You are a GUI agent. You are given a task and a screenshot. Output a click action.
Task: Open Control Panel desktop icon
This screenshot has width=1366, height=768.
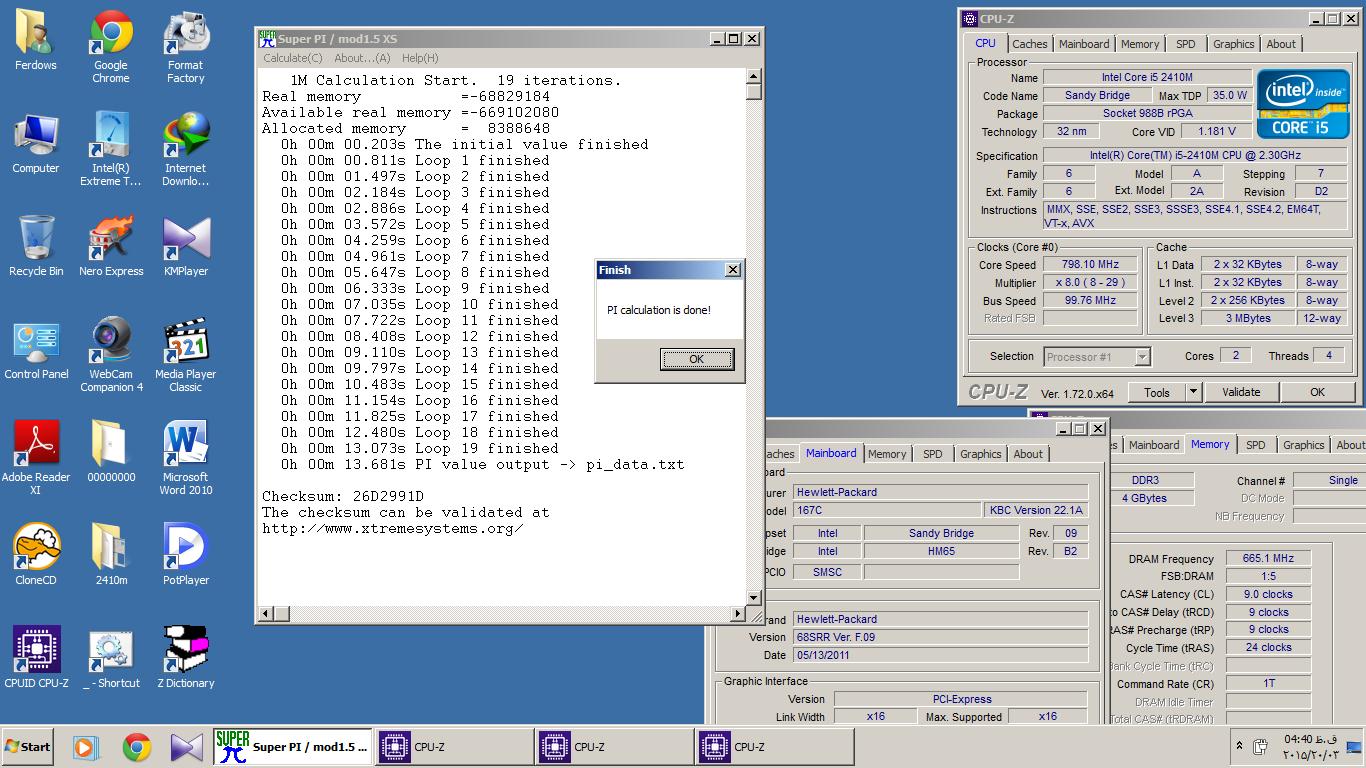click(36, 351)
